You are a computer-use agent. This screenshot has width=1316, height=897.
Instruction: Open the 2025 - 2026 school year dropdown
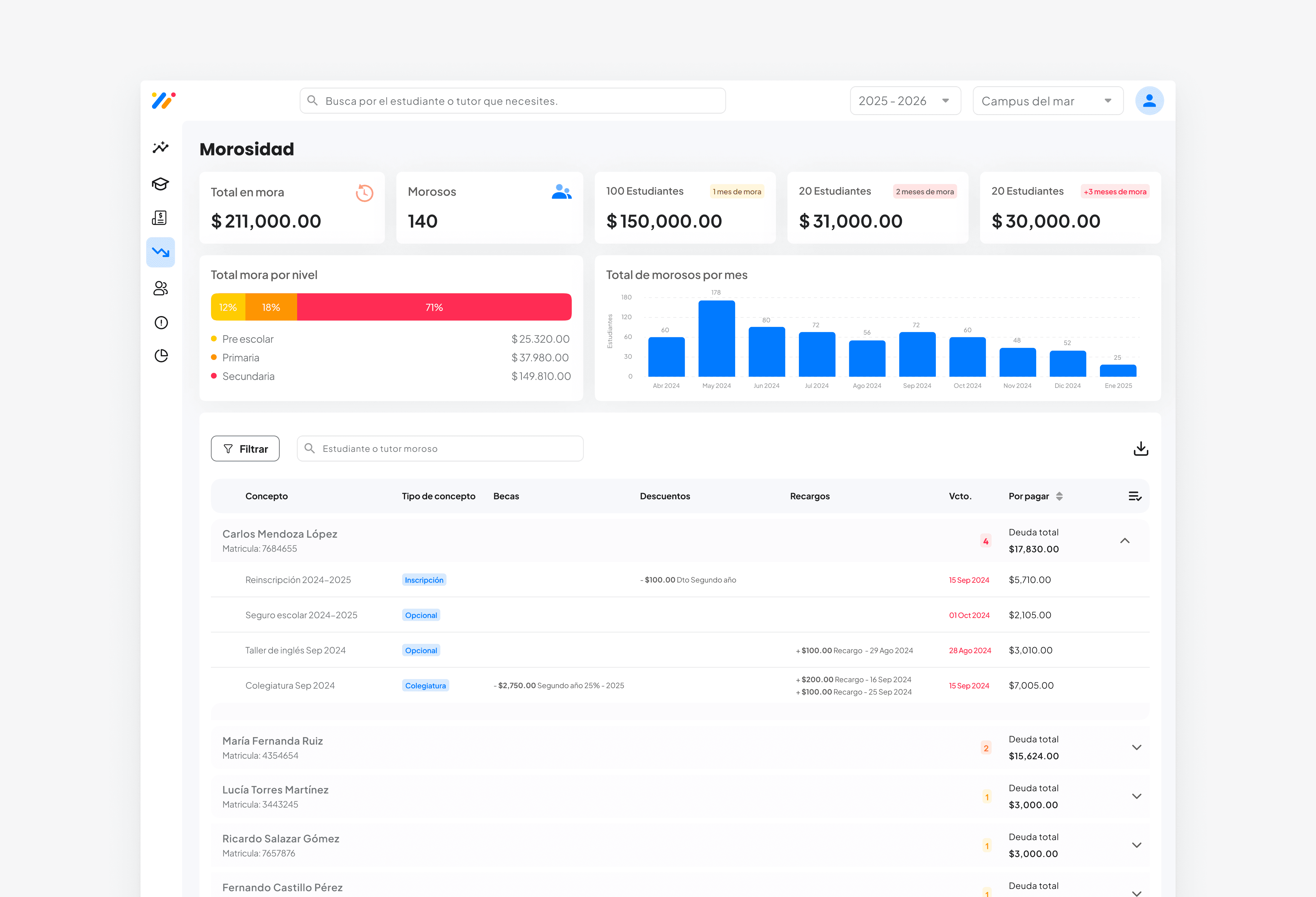(x=905, y=101)
